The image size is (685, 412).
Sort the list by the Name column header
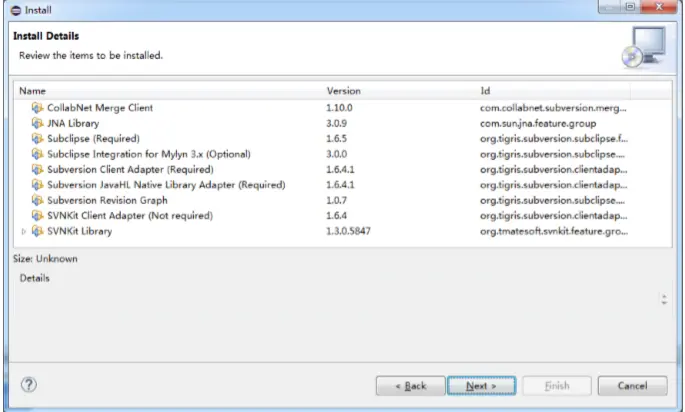pos(168,91)
